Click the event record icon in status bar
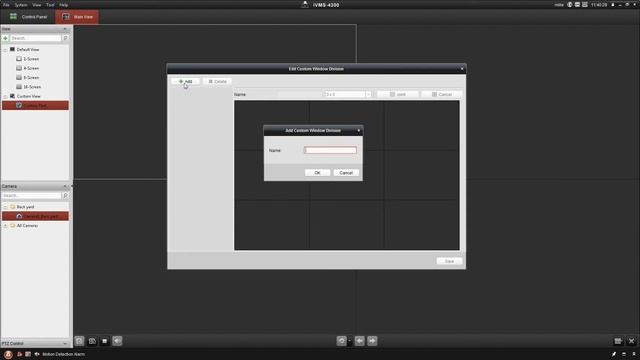The width and height of the screenshot is (640, 360). (19, 354)
